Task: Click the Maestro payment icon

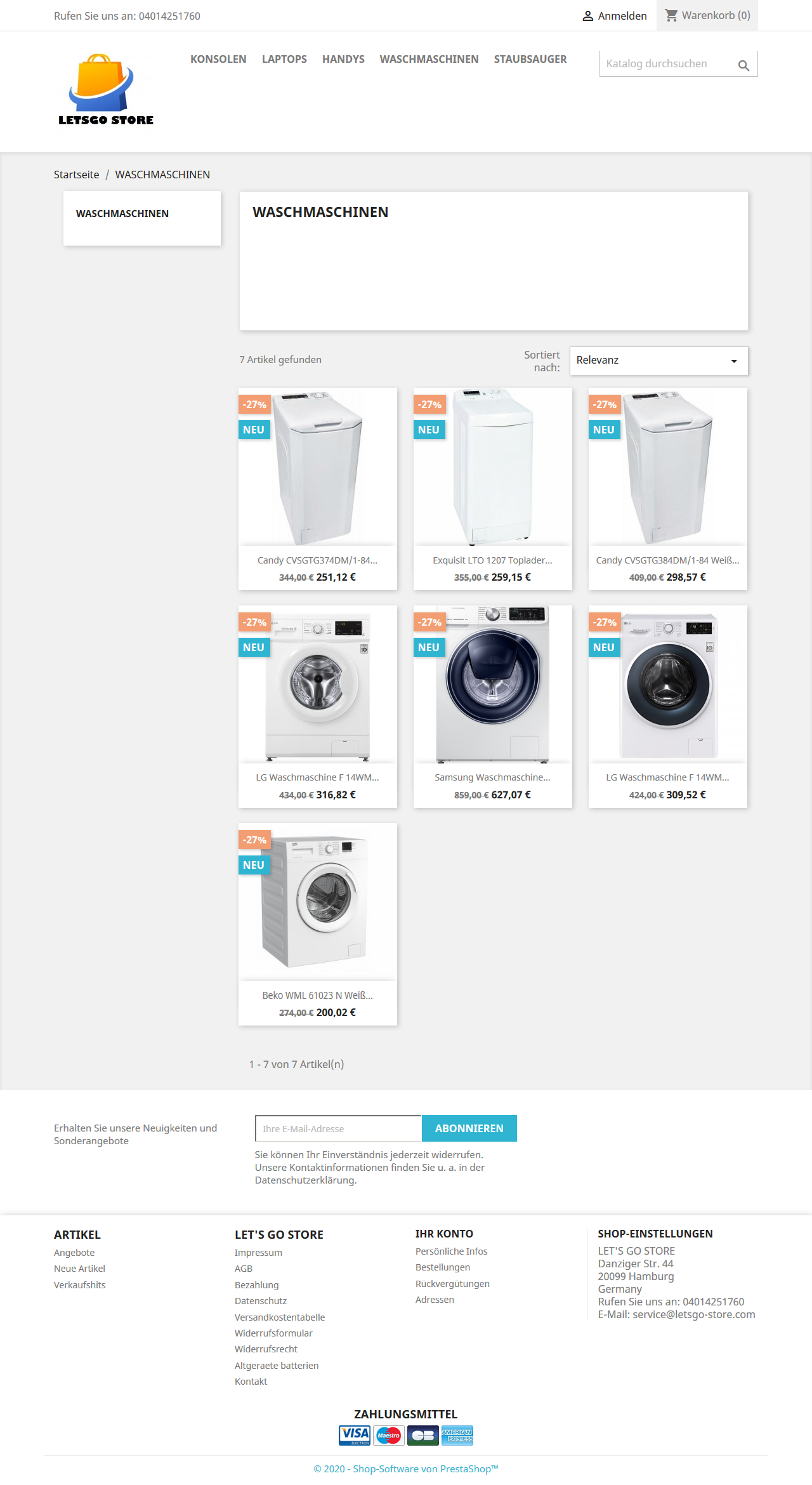Action: pos(389,1435)
